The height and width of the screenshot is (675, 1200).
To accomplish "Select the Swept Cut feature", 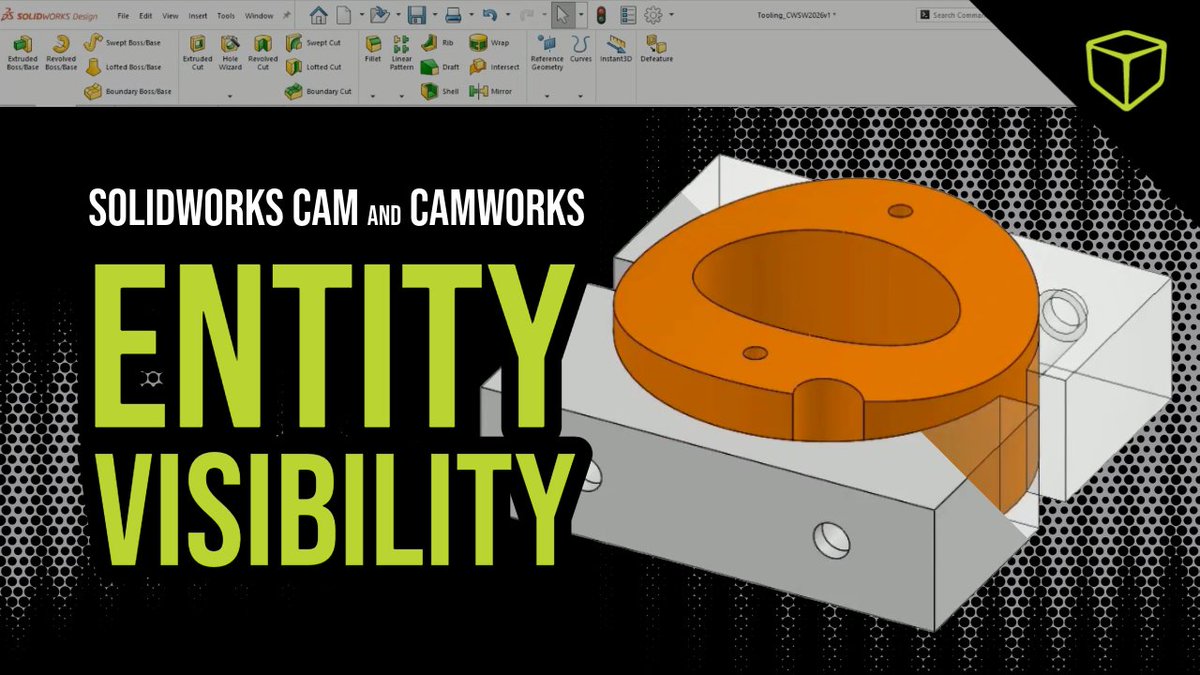I will (x=313, y=43).
